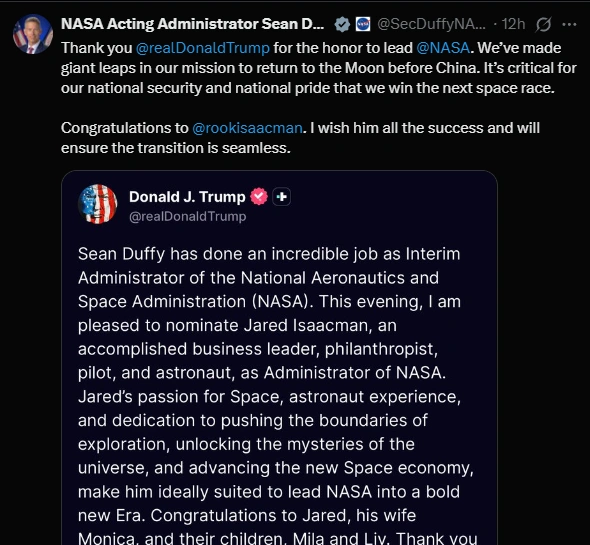
Task: Click the plus badge beside Donald J. Trump
Action: tap(281, 196)
